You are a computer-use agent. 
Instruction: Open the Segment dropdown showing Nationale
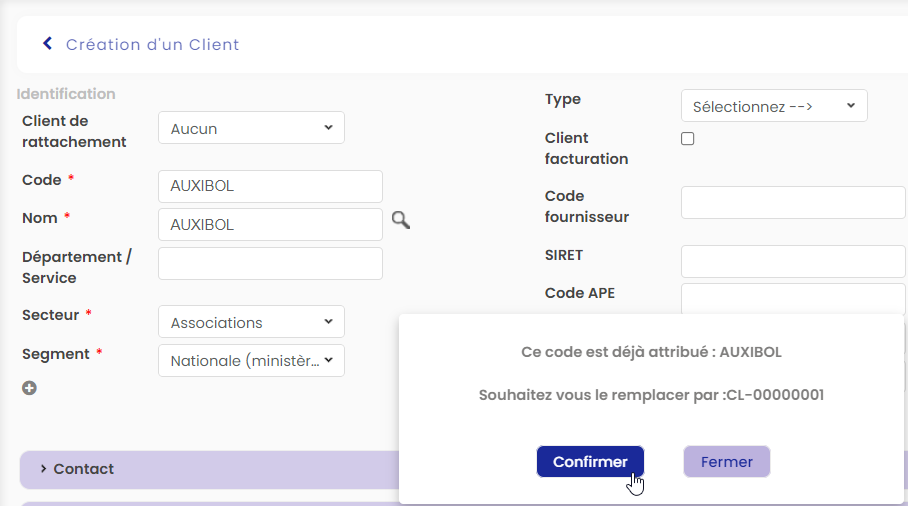click(251, 361)
